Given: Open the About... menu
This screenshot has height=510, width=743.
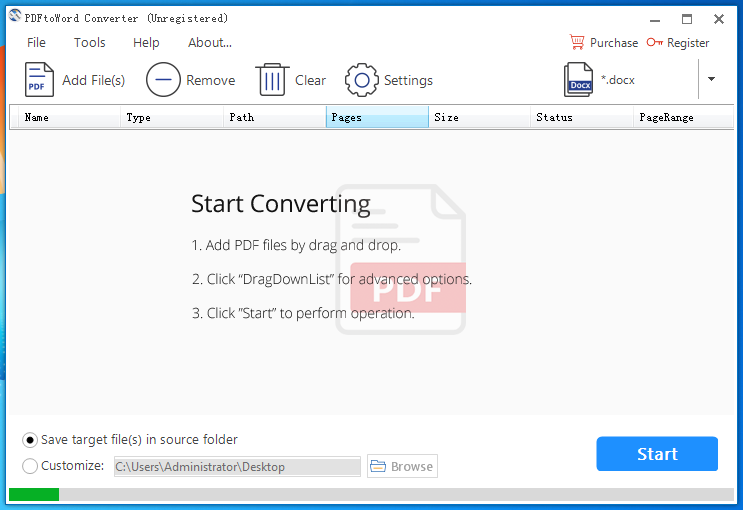Looking at the screenshot, I should 210,43.
